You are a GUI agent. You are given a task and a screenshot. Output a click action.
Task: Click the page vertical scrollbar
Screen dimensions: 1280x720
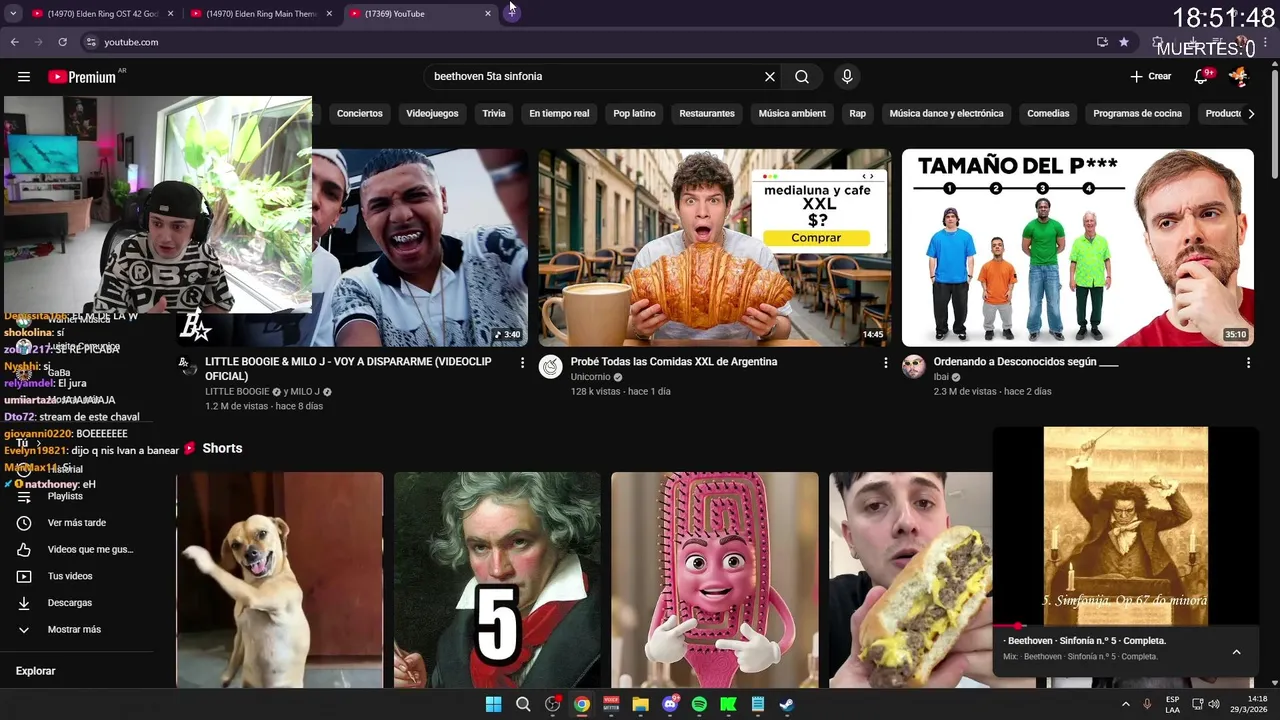pos(1273,125)
